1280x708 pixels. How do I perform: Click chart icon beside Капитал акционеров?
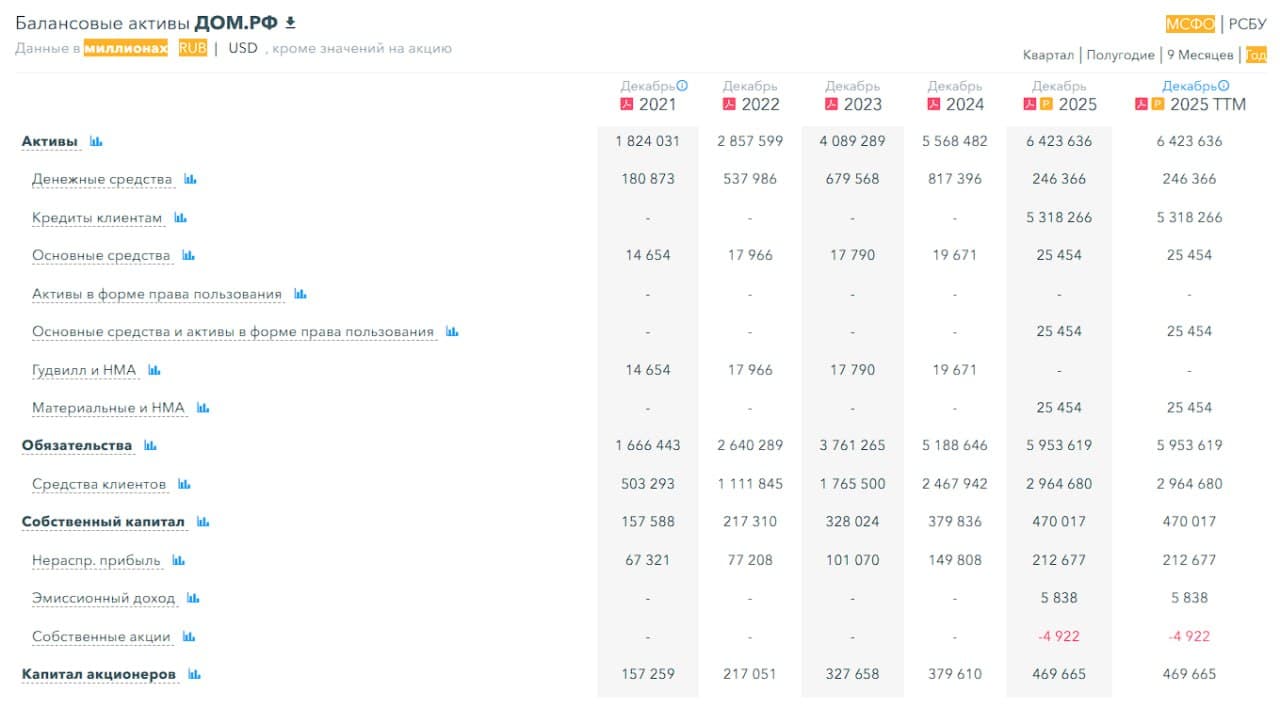click(x=194, y=675)
